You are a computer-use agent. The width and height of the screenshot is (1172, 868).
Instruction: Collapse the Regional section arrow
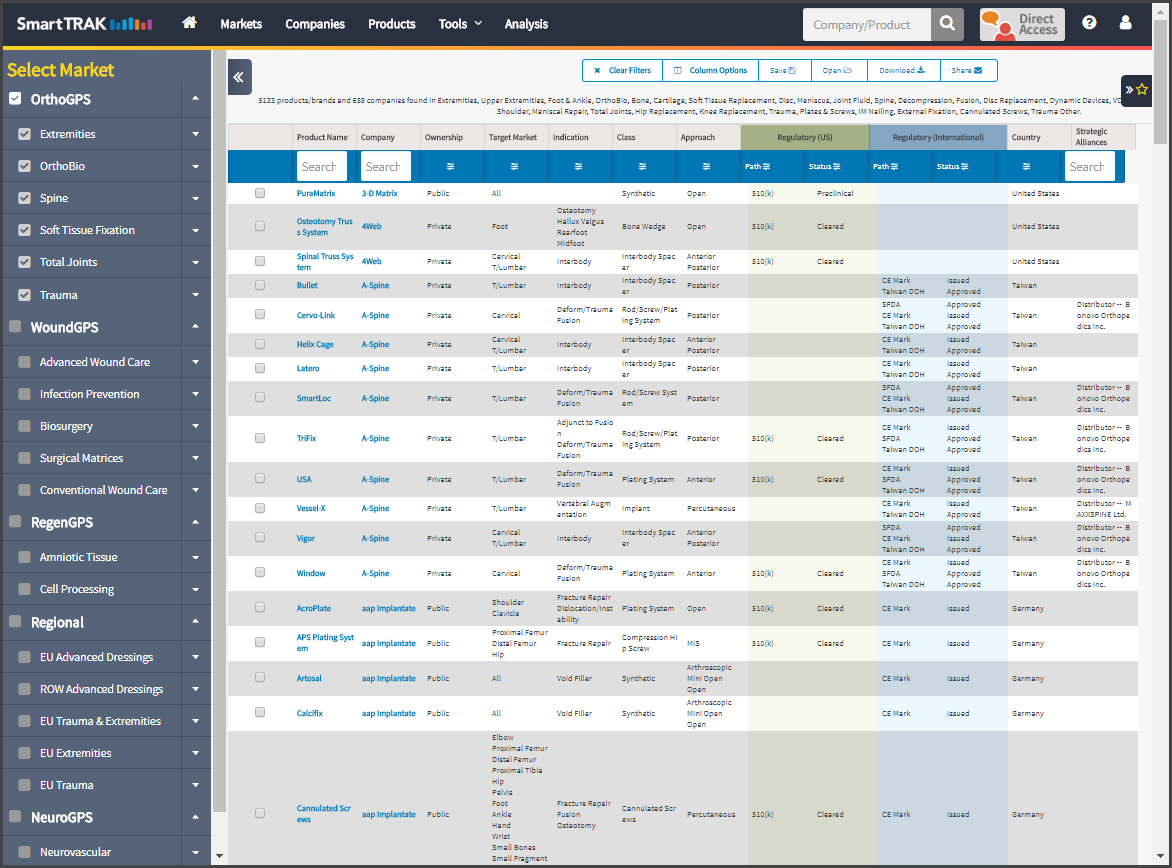[195, 622]
